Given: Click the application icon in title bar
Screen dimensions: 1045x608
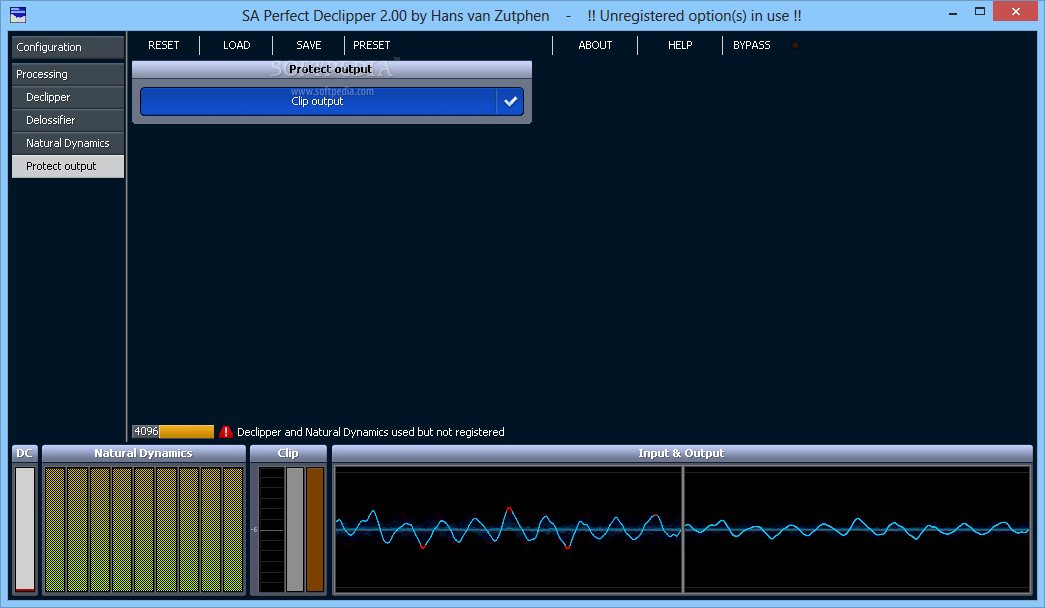Looking at the screenshot, I should point(18,15).
